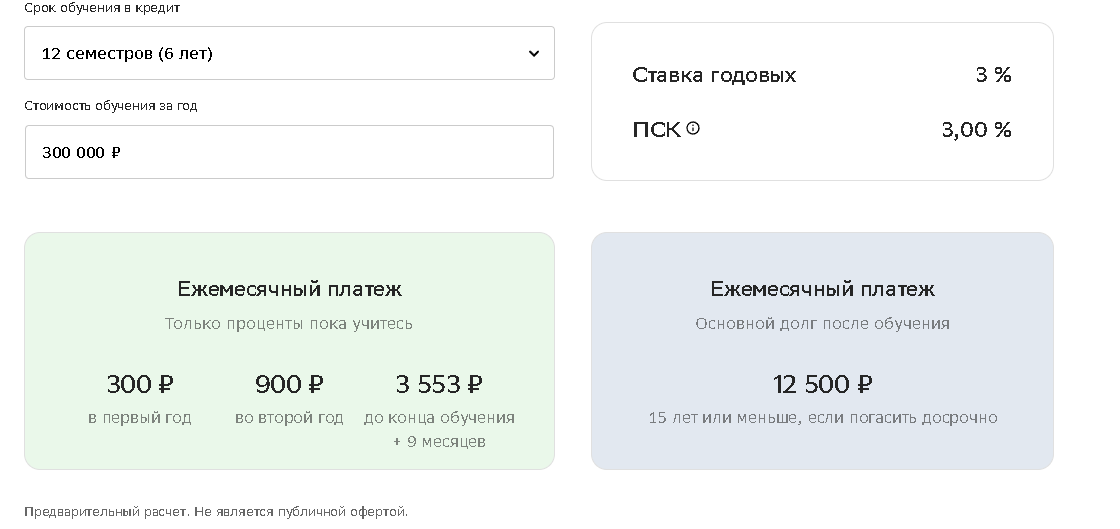This screenshot has width=1120, height=529.
Task: Click the chevron arrow in the loan term dropdown
Action: [534, 54]
